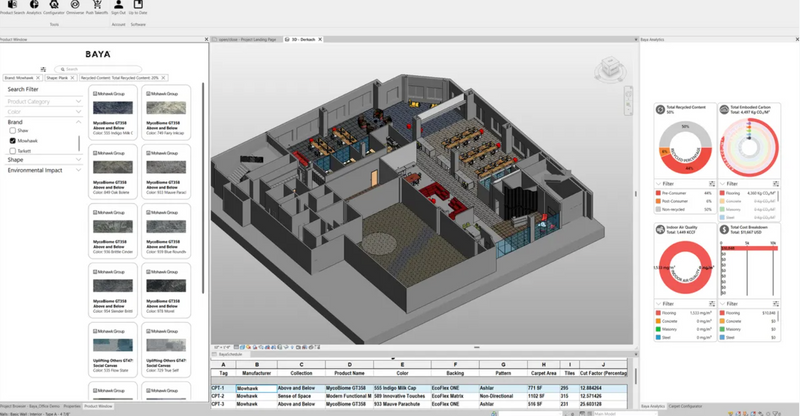This screenshot has width=800, height=416.
Task: Click the Manufacturer cell Mowhawk in CPT-1 row
Action: coord(257,388)
